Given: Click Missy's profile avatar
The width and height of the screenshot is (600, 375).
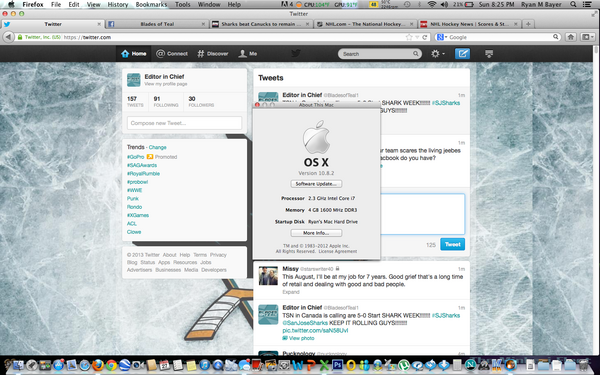Looking at the screenshot, I should tap(268, 276).
